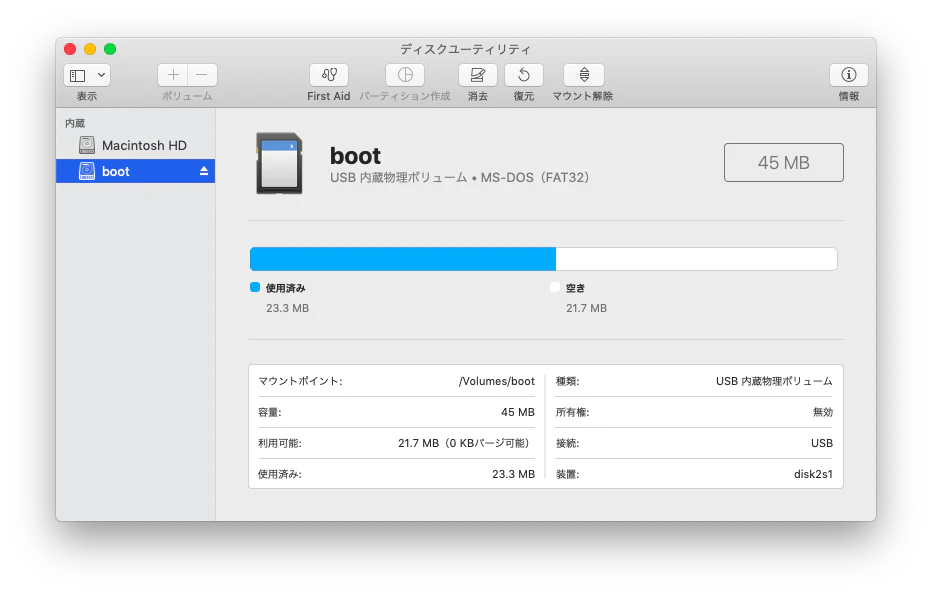Eject the boot volume using eject icon

point(204,171)
